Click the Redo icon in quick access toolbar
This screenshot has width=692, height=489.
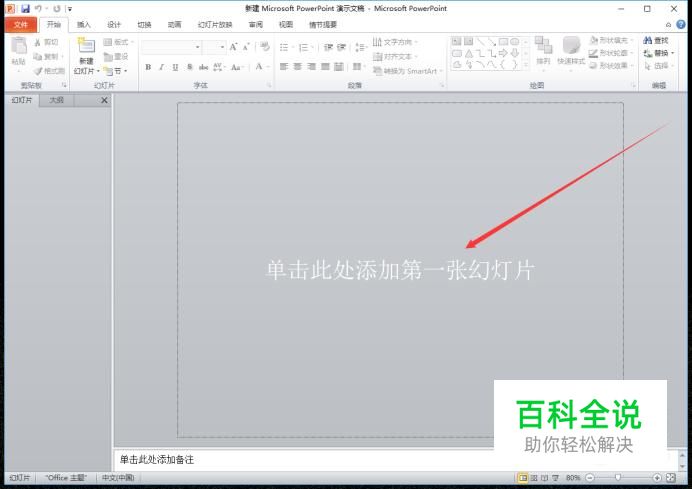tap(56, 8)
